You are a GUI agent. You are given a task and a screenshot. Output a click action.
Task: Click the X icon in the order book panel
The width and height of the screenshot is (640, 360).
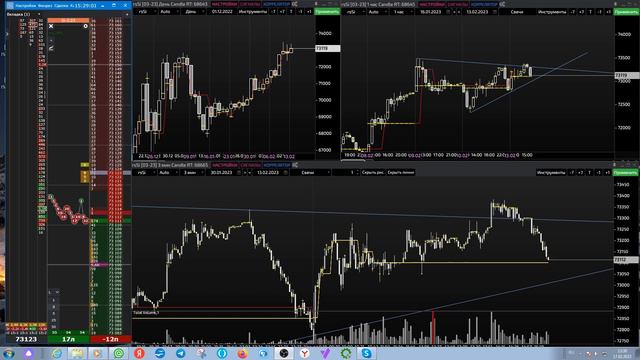coord(51,26)
